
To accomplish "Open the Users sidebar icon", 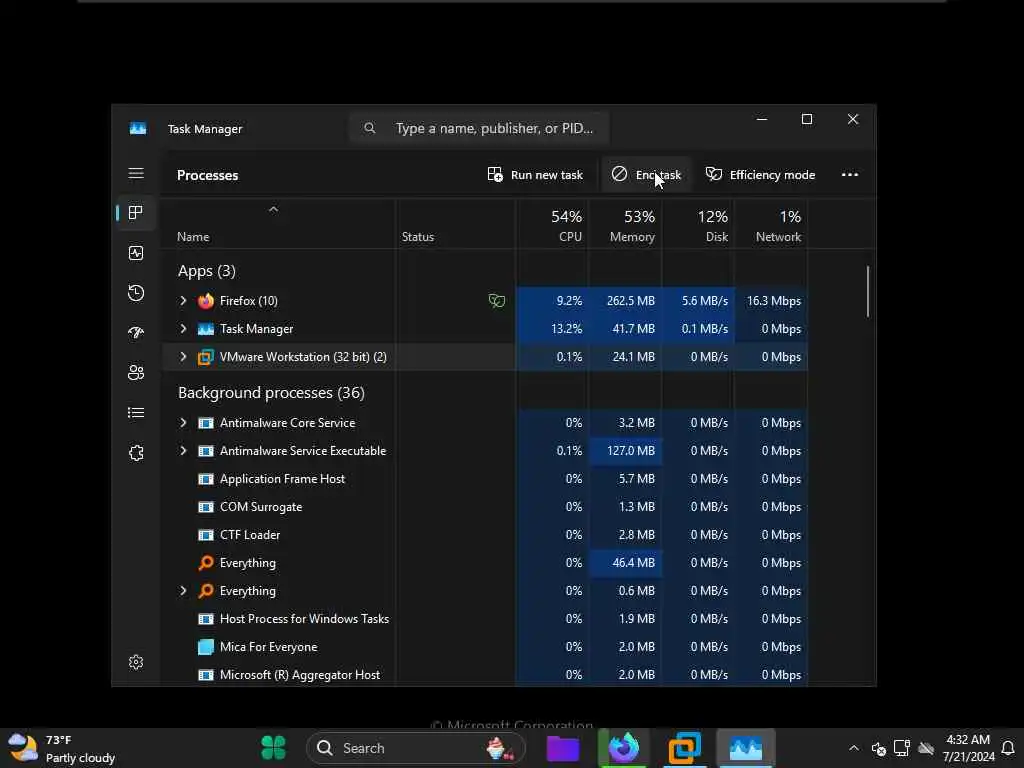I will (x=136, y=373).
